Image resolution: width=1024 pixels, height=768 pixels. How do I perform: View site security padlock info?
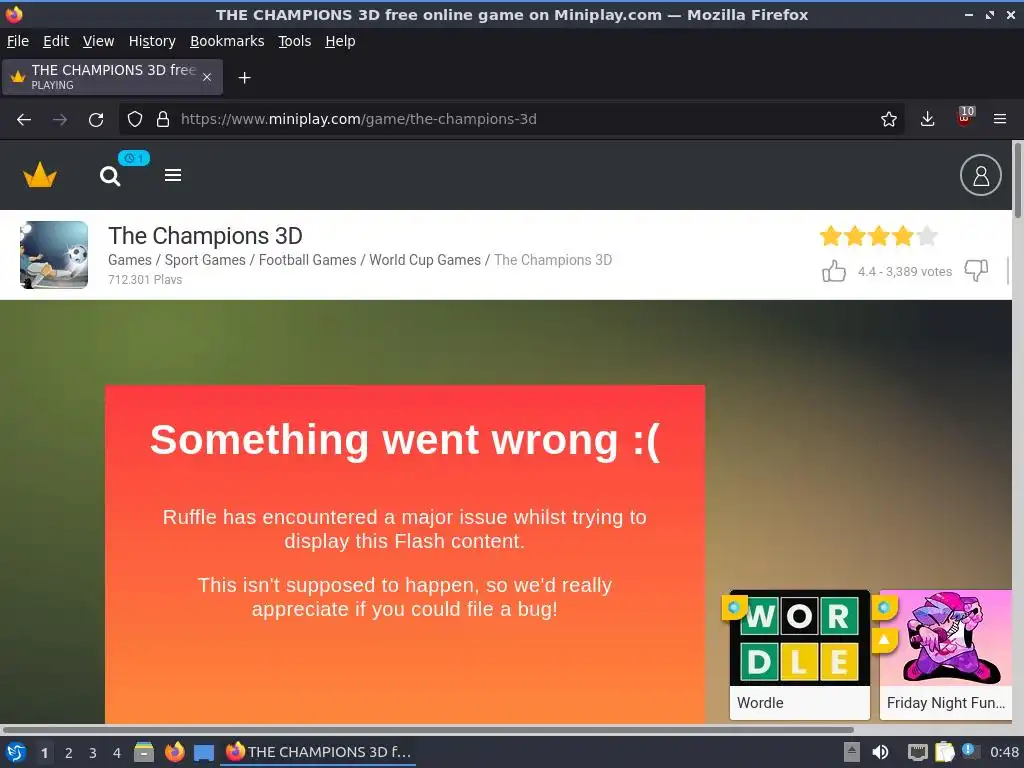click(163, 119)
